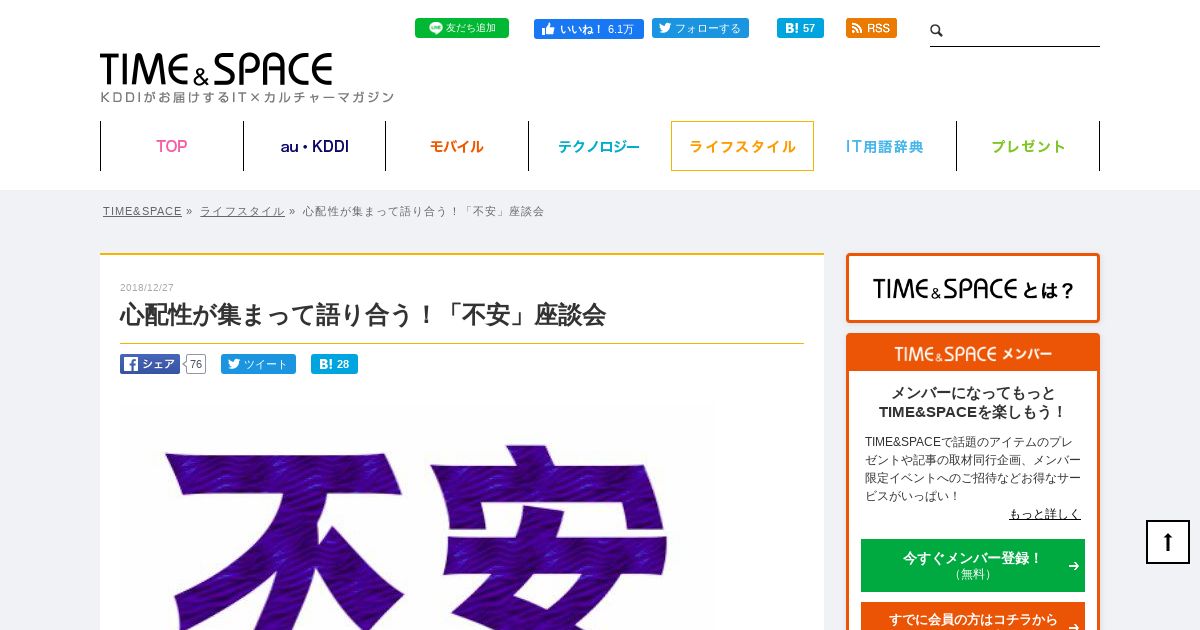This screenshot has width=1200, height=630.
Task: Follow on Twitter via the フォローする button
Action: tap(700, 28)
